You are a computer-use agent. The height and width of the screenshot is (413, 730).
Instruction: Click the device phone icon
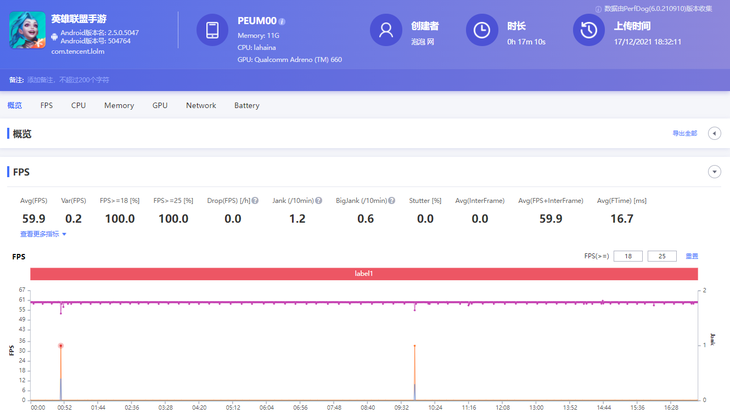tap(212, 30)
